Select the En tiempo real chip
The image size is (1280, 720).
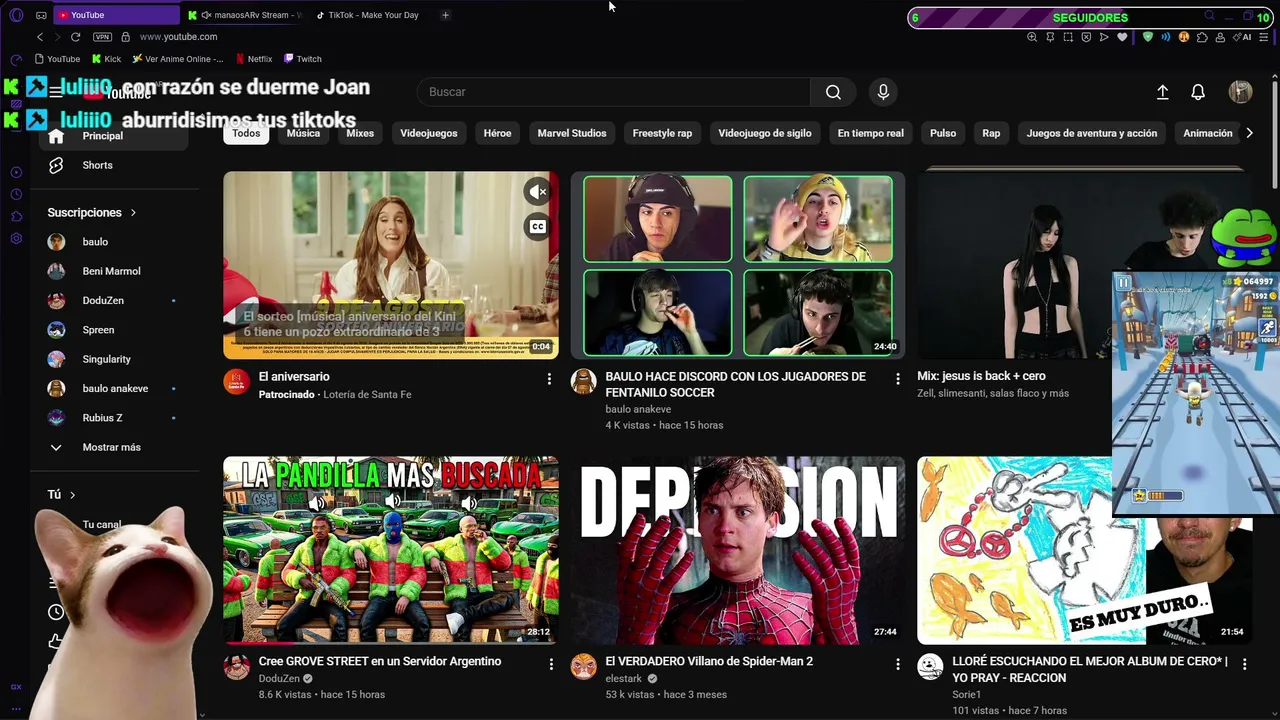pos(870,133)
